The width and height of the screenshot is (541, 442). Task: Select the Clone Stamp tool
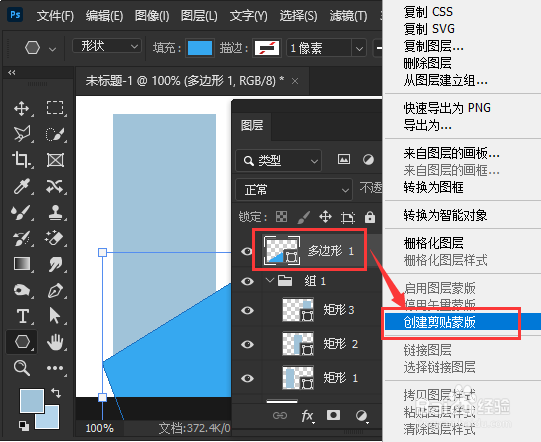pos(55,212)
